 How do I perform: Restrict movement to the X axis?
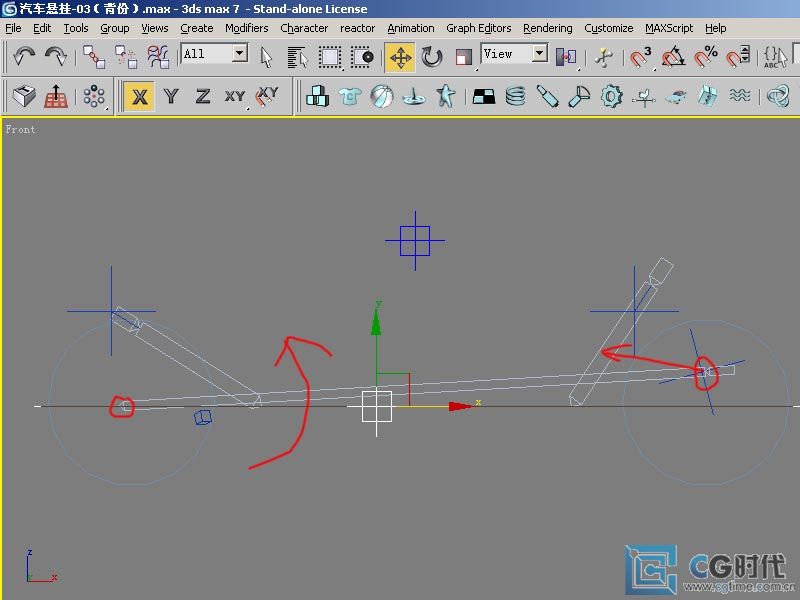click(x=139, y=96)
